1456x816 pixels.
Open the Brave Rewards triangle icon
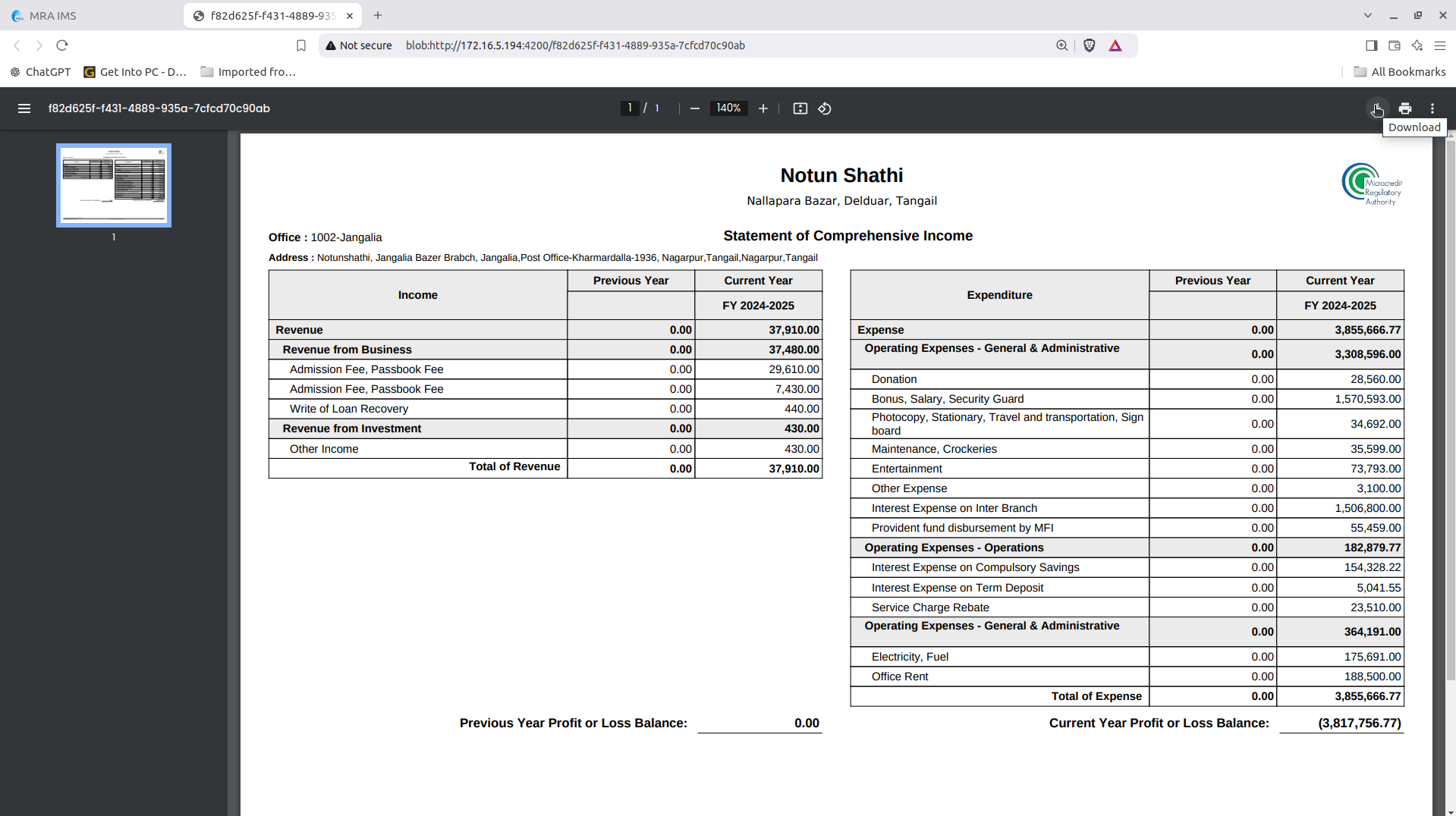pos(1115,46)
